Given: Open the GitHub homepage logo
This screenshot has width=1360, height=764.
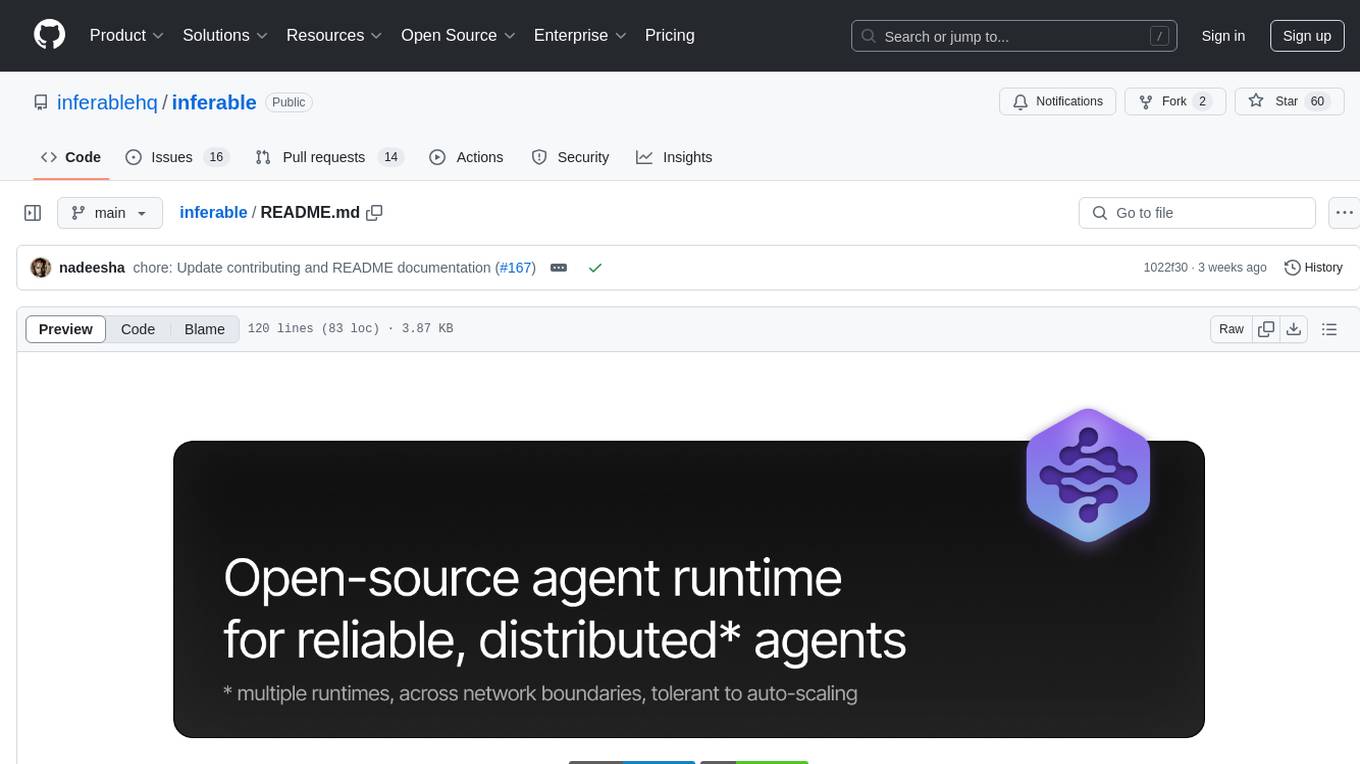Looking at the screenshot, I should [49, 35].
